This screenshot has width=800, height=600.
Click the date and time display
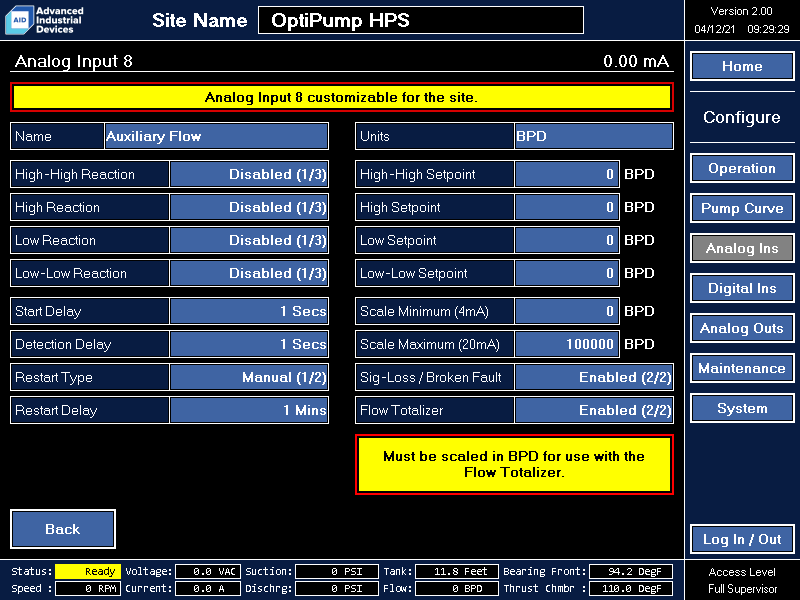tap(742, 29)
